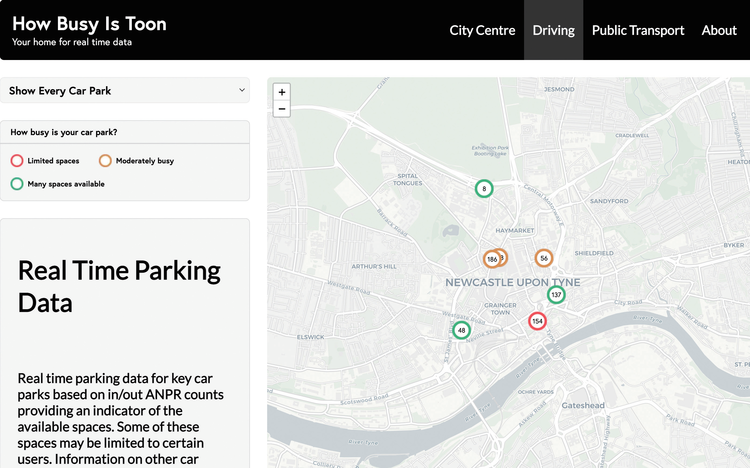Click the red car park marker 154
Image resolution: width=750 pixels, height=468 pixels.
[537, 321]
